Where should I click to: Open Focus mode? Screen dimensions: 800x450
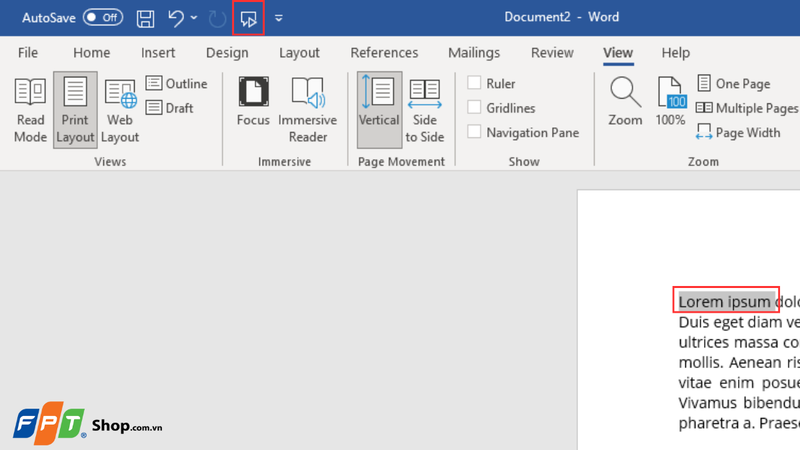coord(253,101)
